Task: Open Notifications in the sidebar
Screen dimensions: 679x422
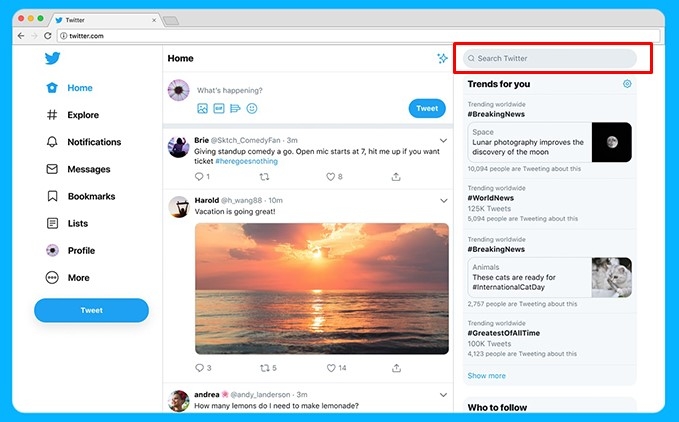Action: [83, 142]
